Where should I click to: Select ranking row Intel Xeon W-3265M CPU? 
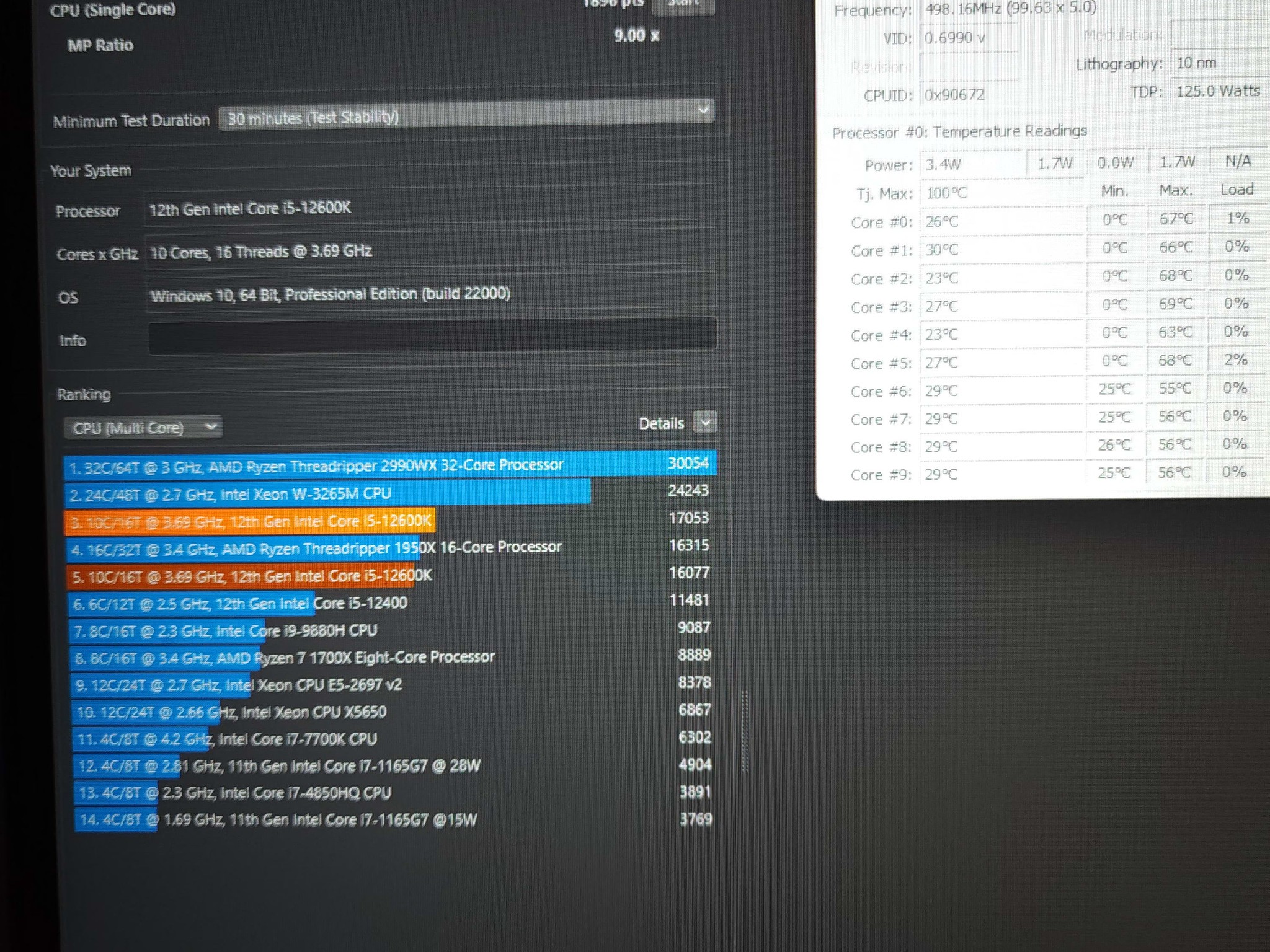390,492
